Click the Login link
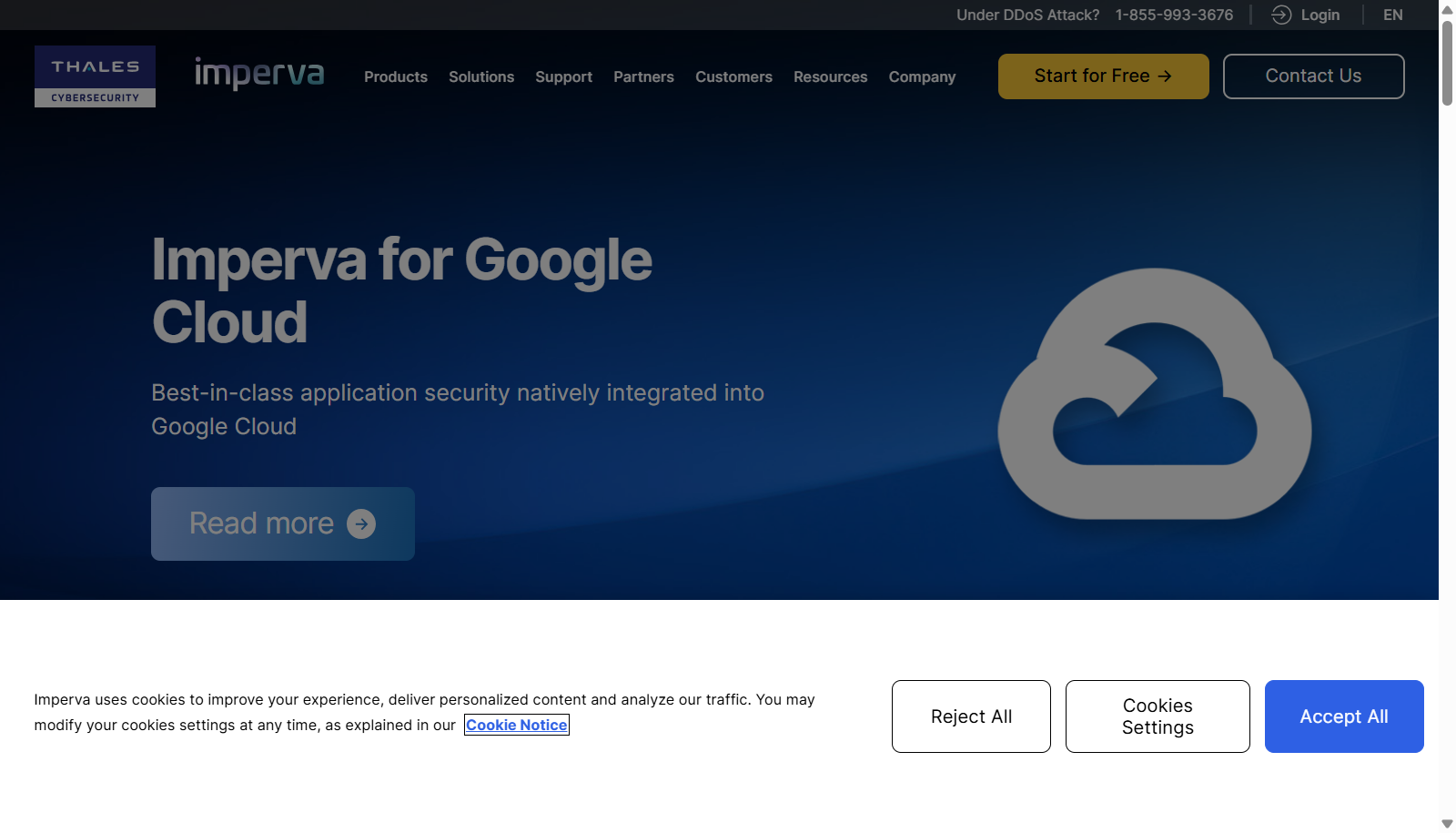The image size is (1456, 833). pos(1319,15)
